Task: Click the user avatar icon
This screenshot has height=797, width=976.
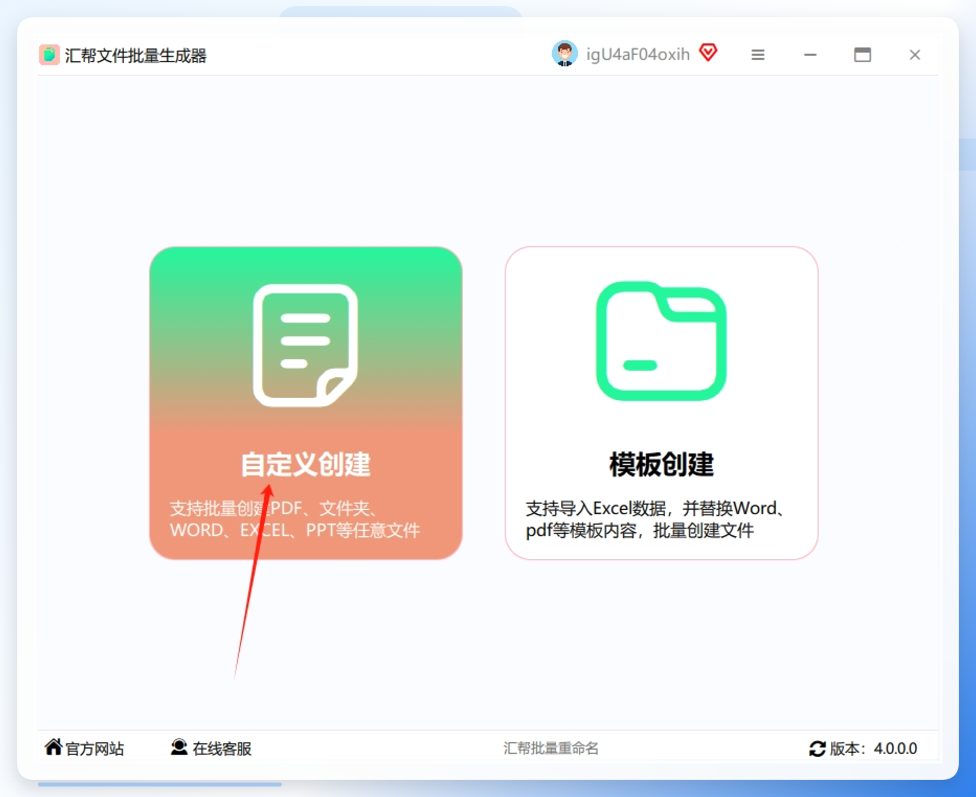Action: (565, 54)
